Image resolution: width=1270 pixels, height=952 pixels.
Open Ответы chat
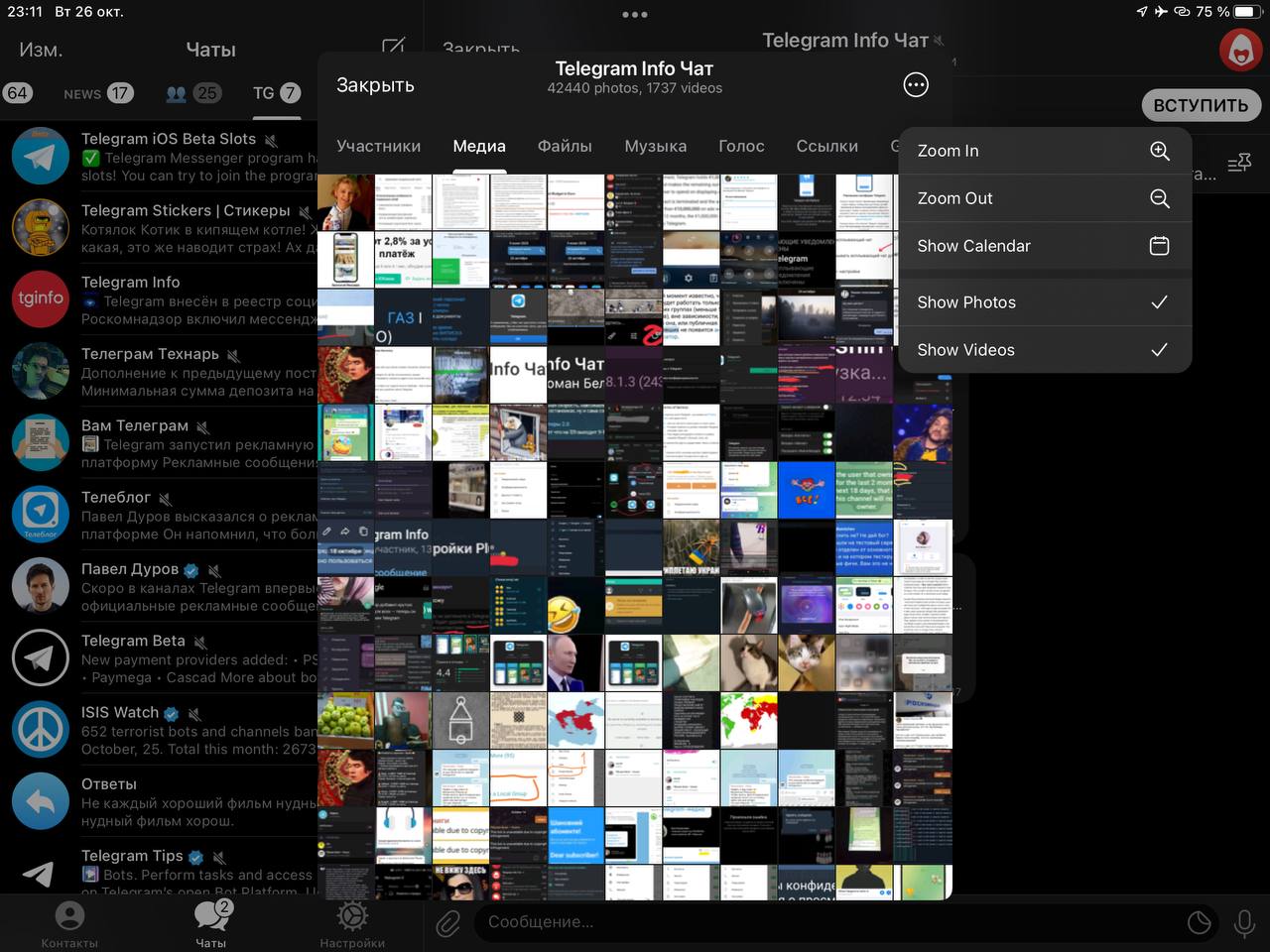[x=159, y=801]
